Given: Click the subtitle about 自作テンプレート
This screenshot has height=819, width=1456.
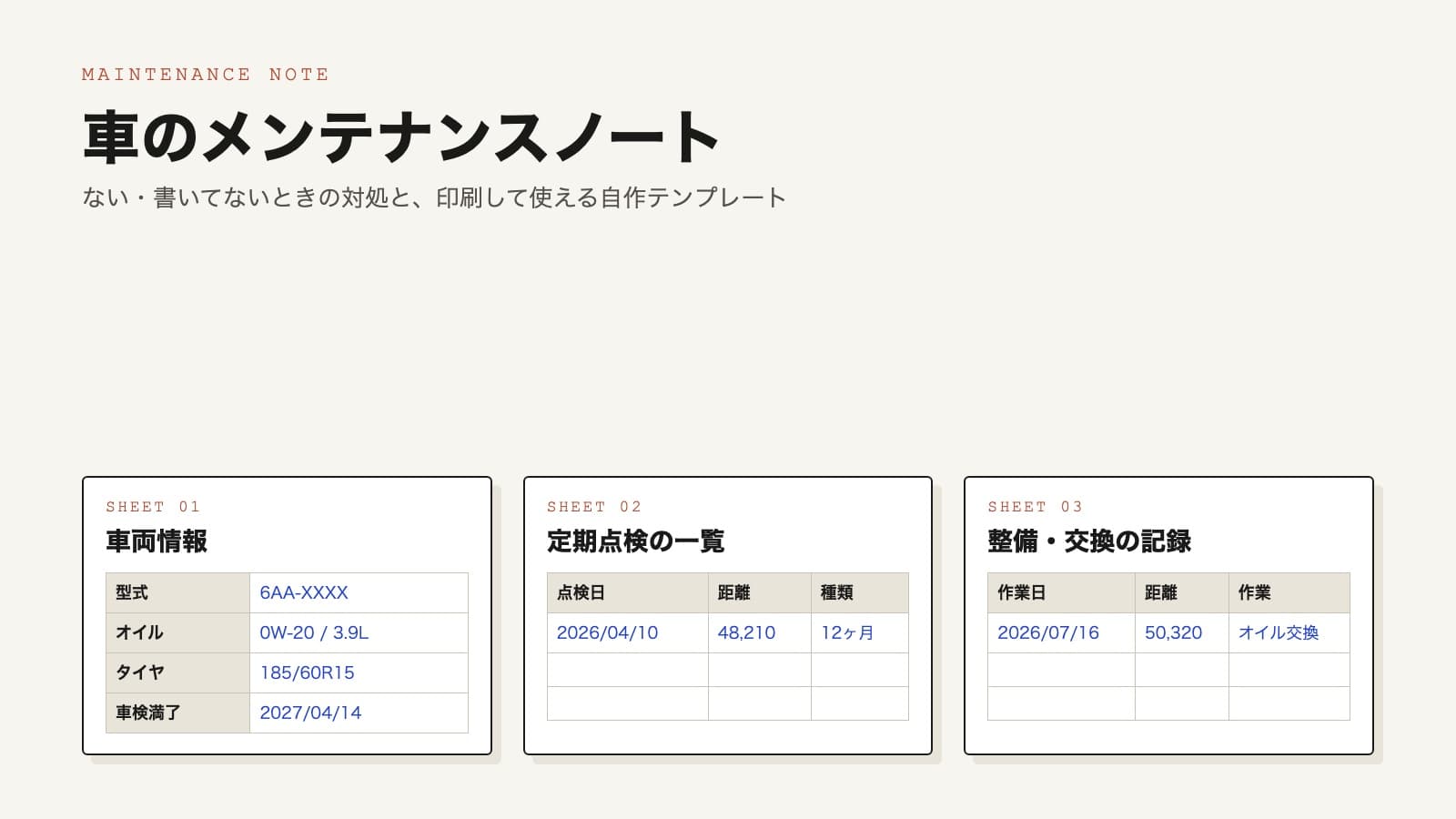Looking at the screenshot, I should coord(434,197).
